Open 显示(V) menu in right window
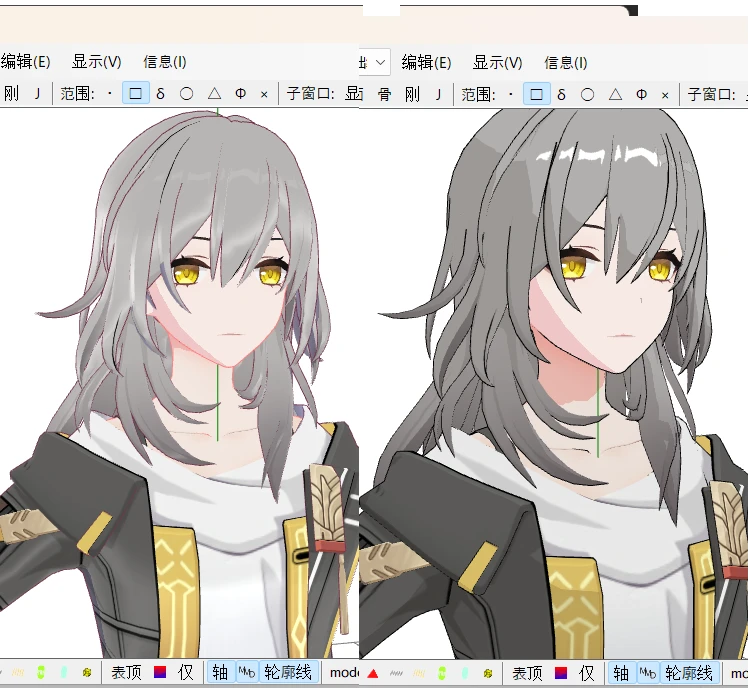The width and height of the screenshot is (750, 688). click(x=497, y=63)
